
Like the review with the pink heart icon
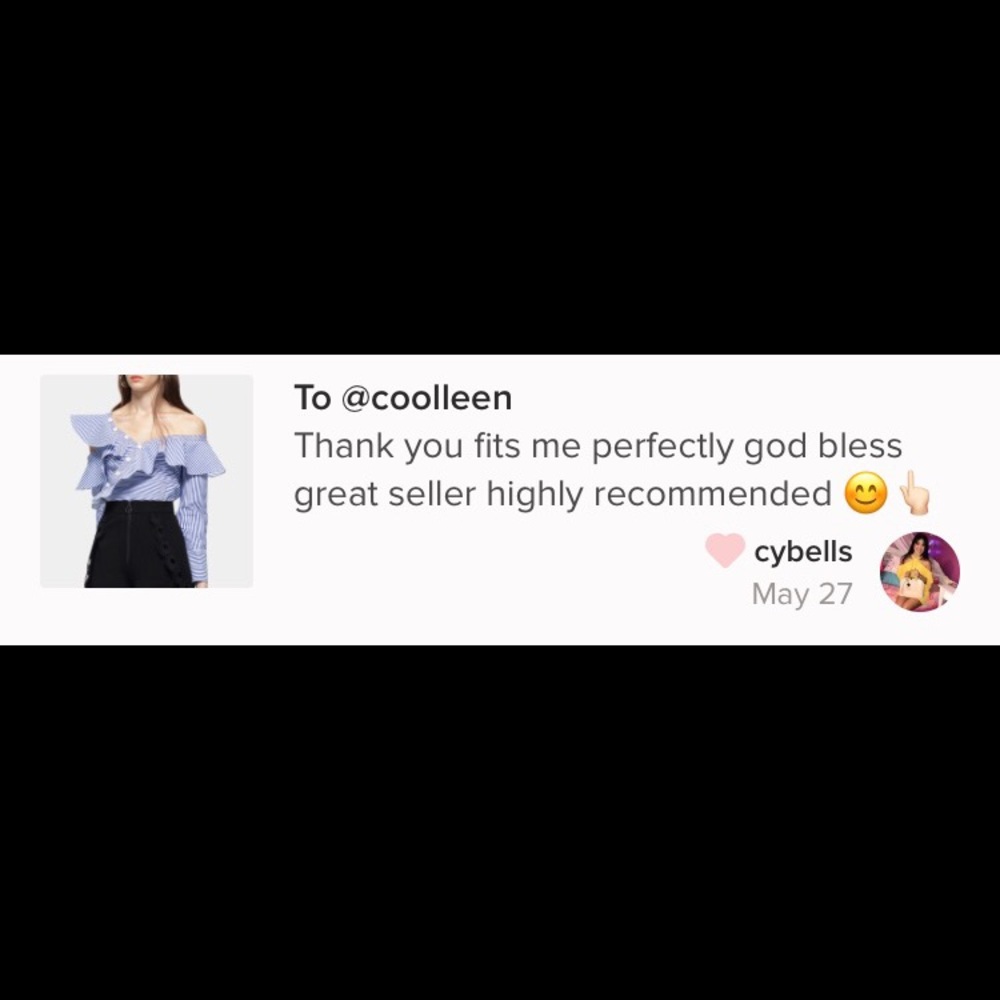(x=724, y=550)
